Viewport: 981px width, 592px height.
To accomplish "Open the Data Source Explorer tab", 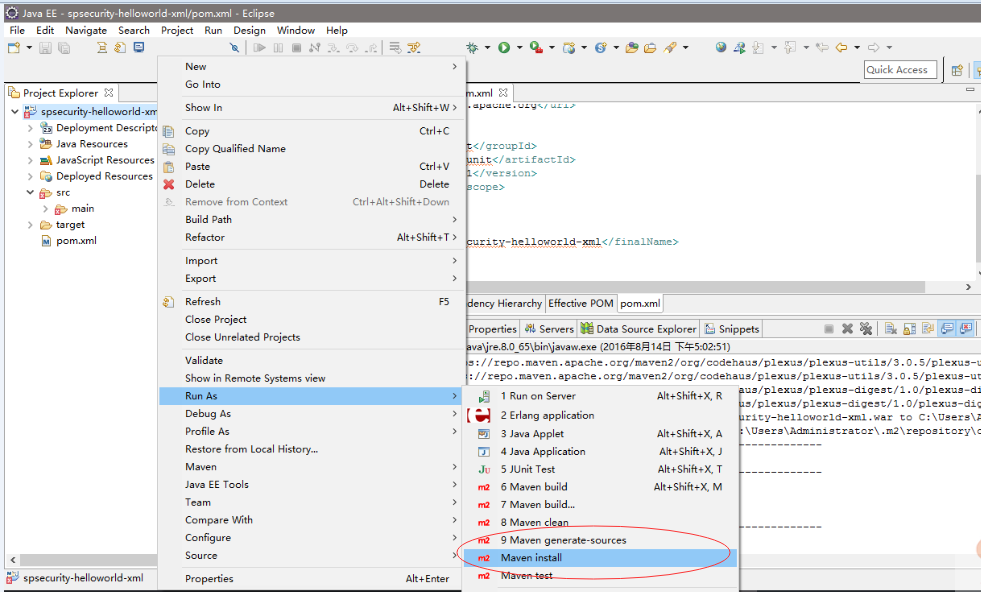I will (638, 329).
